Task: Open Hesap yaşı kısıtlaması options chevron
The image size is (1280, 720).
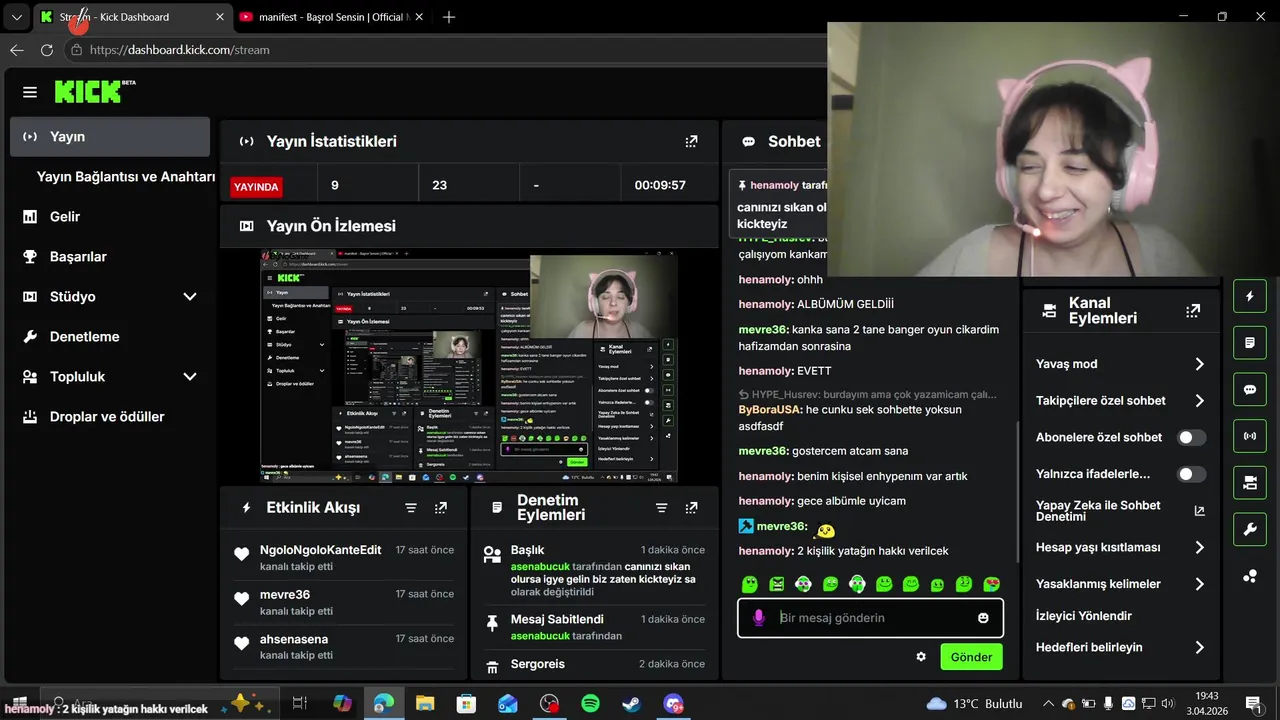Action: click(x=1199, y=548)
